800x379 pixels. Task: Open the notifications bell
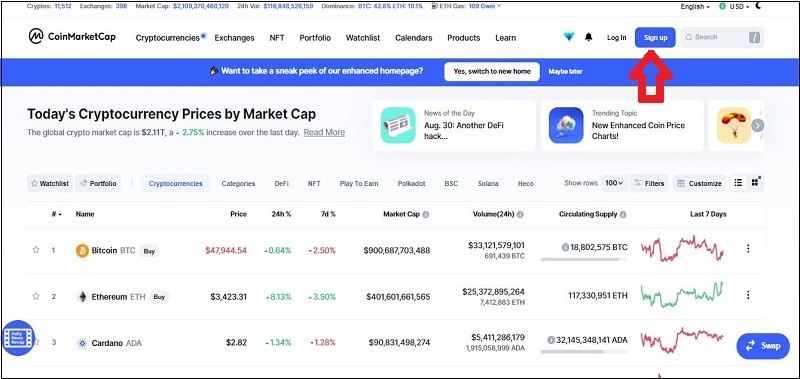pyautogui.click(x=589, y=37)
